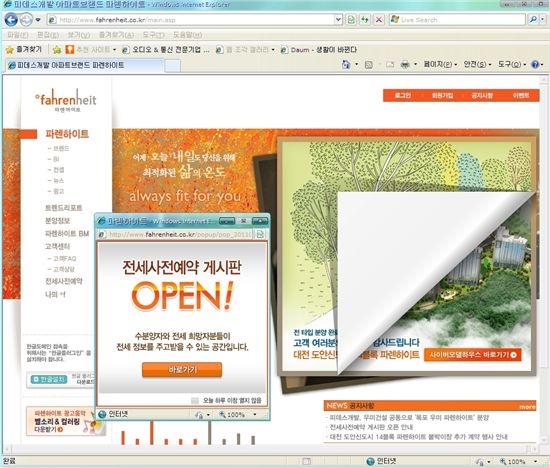Image resolution: width=550 pixels, height=468 pixels.
Task: Click the popup window's compatibility view icon
Action: point(260,234)
